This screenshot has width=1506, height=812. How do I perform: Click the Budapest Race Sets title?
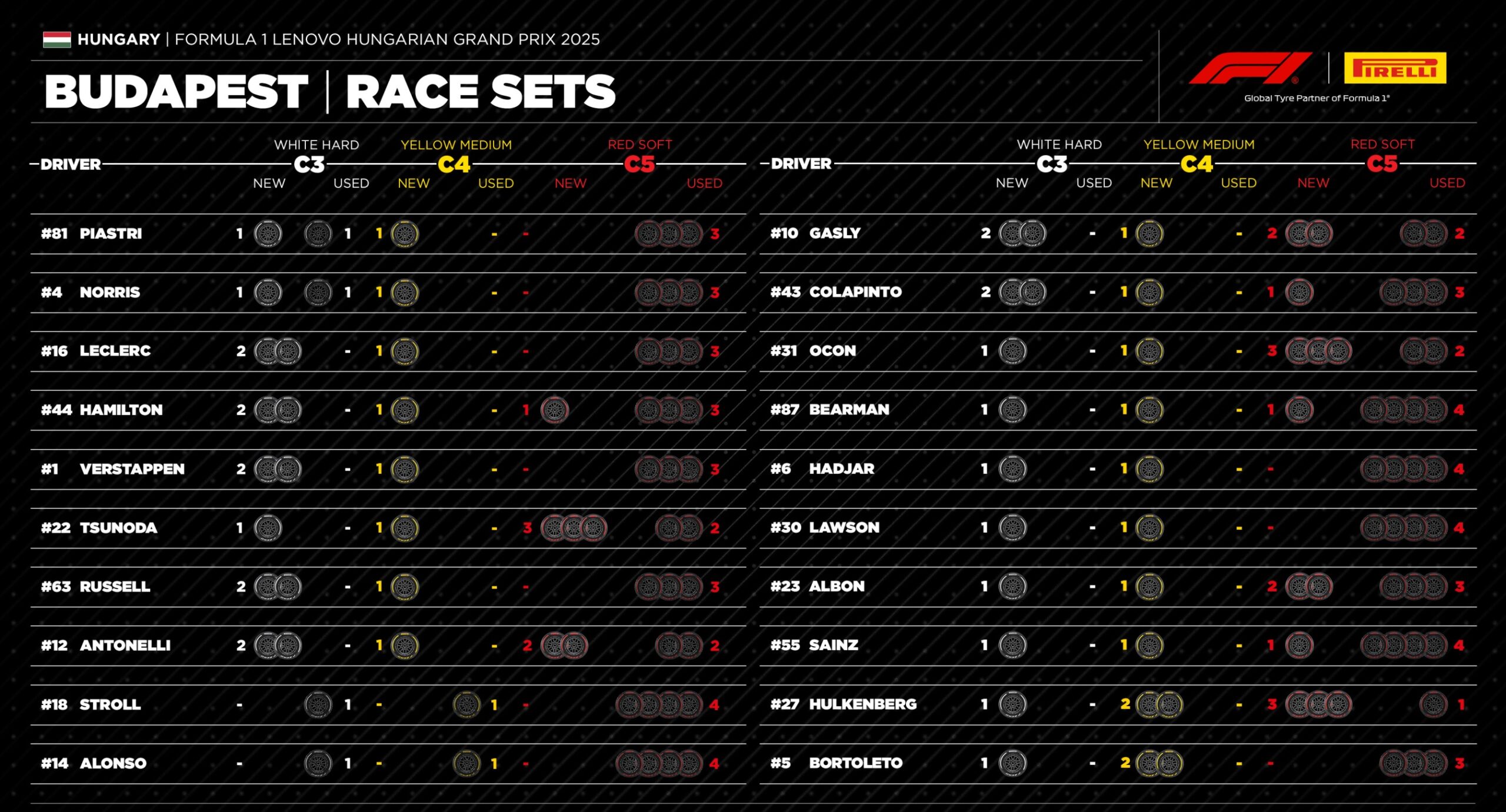[x=330, y=92]
